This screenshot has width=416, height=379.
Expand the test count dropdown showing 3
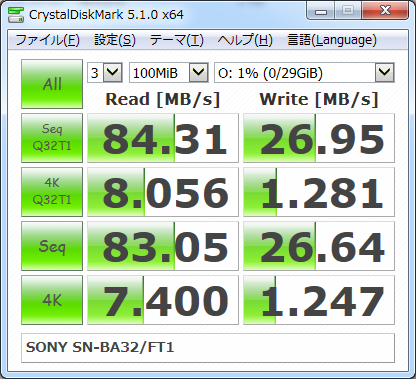[x=112, y=72]
